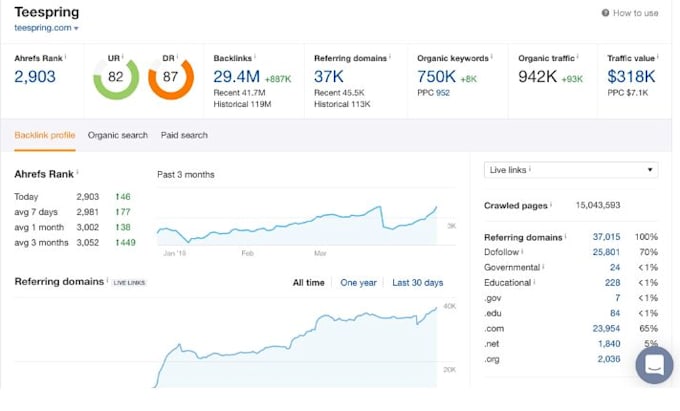Open the .org count of 2,036
The height and width of the screenshot is (411, 680).
(609, 359)
